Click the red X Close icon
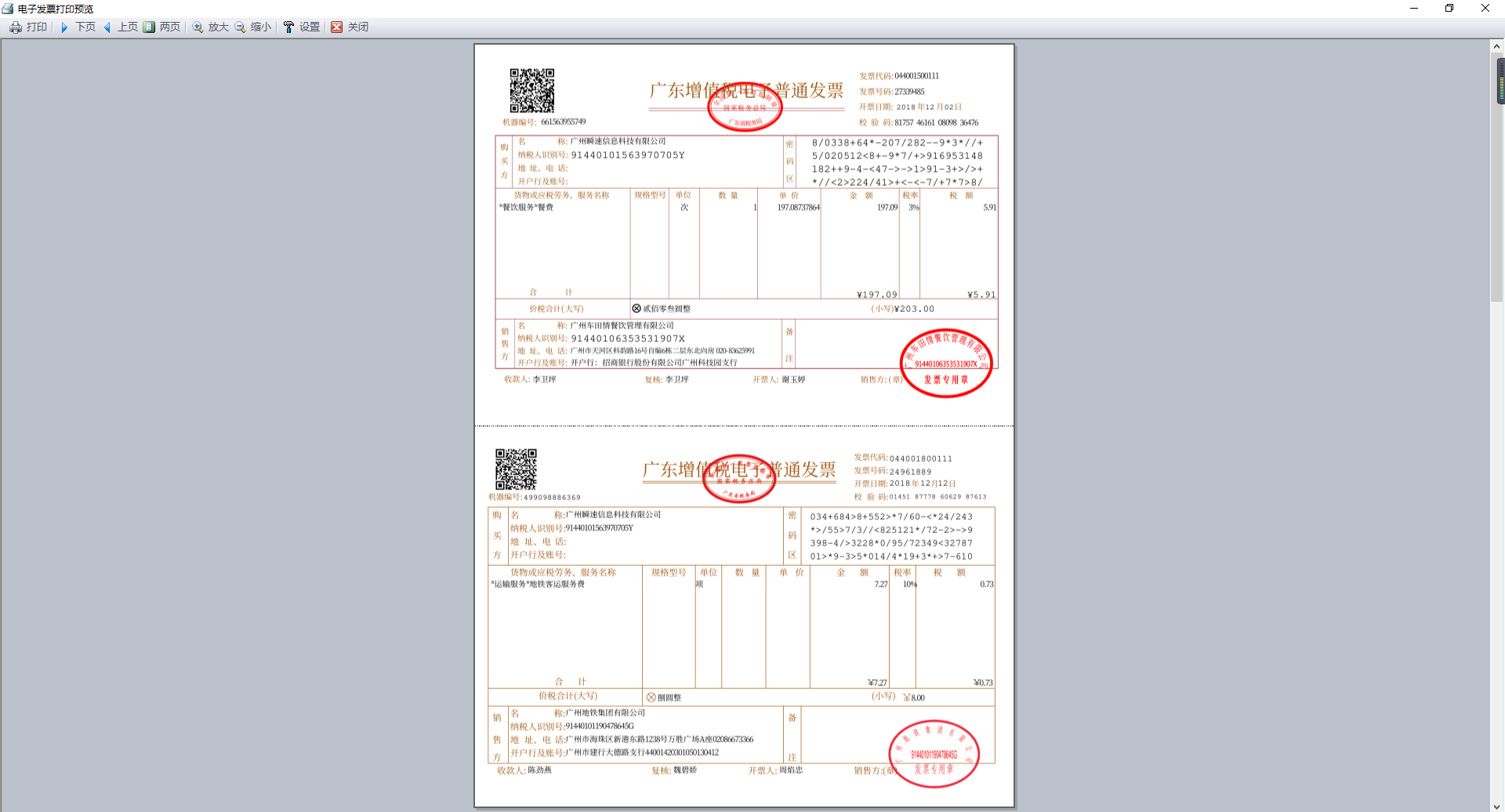1505x812 pixels. [x=337, y=27]
